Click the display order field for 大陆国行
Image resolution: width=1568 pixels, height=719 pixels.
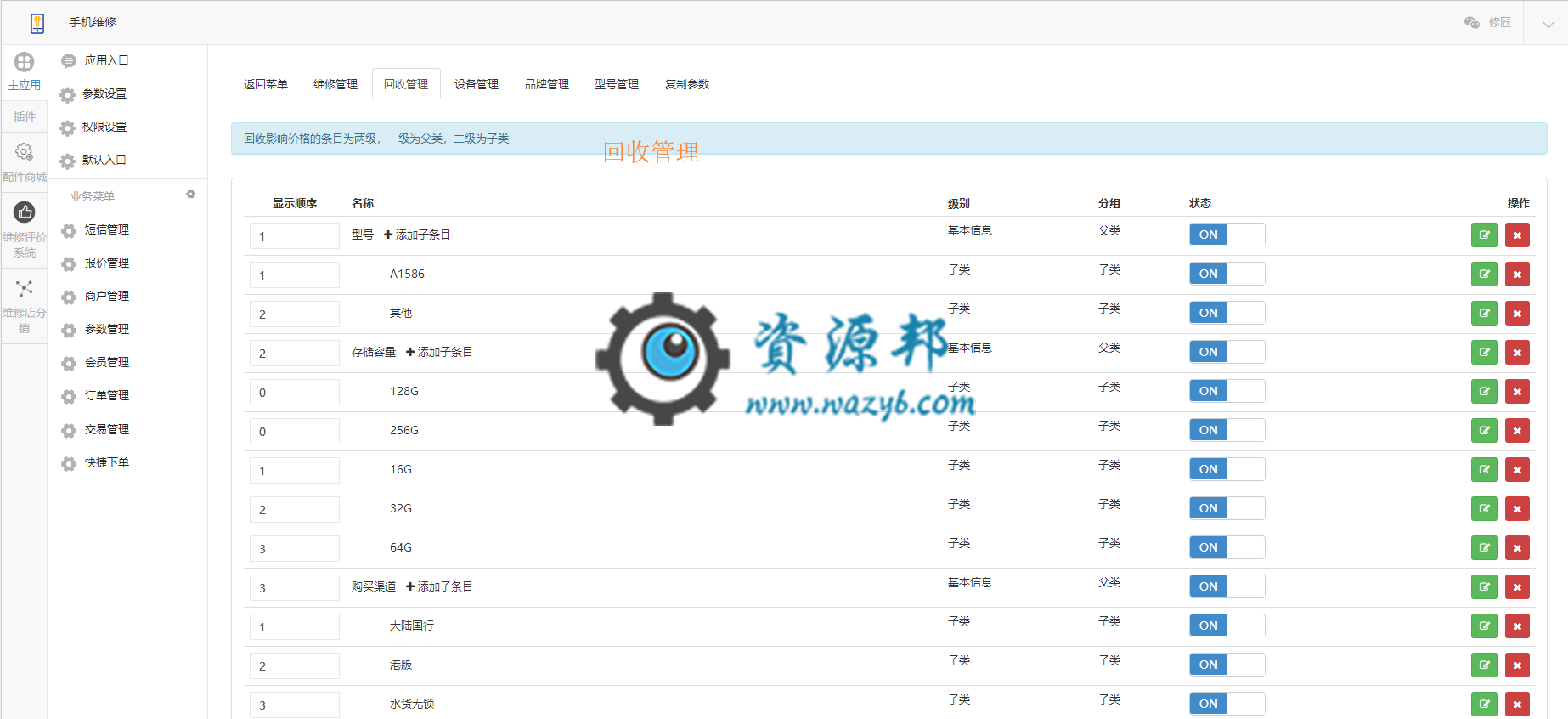[295, 626]
